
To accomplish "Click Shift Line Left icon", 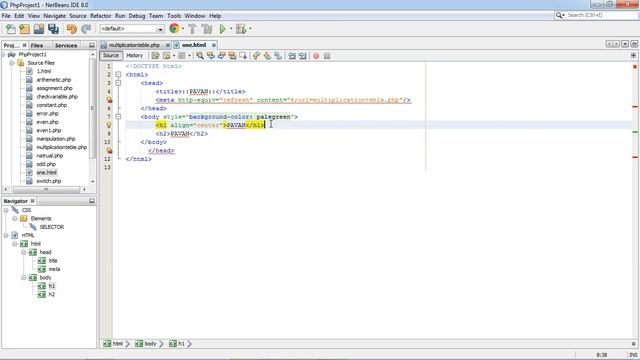I will tap(291, 56).
